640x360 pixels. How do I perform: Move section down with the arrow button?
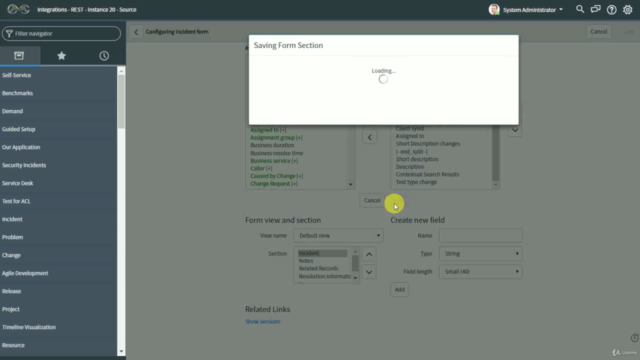click(369, 272)
